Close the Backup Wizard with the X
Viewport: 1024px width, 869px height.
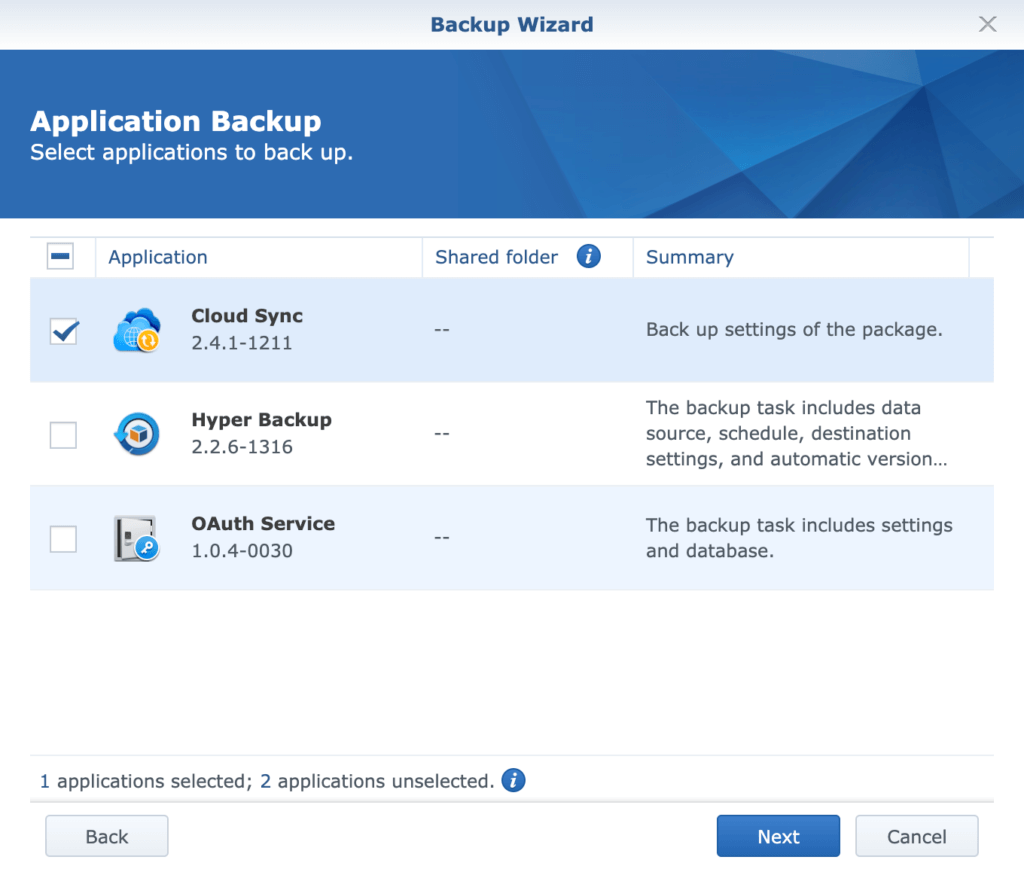(x=987, y=24)
